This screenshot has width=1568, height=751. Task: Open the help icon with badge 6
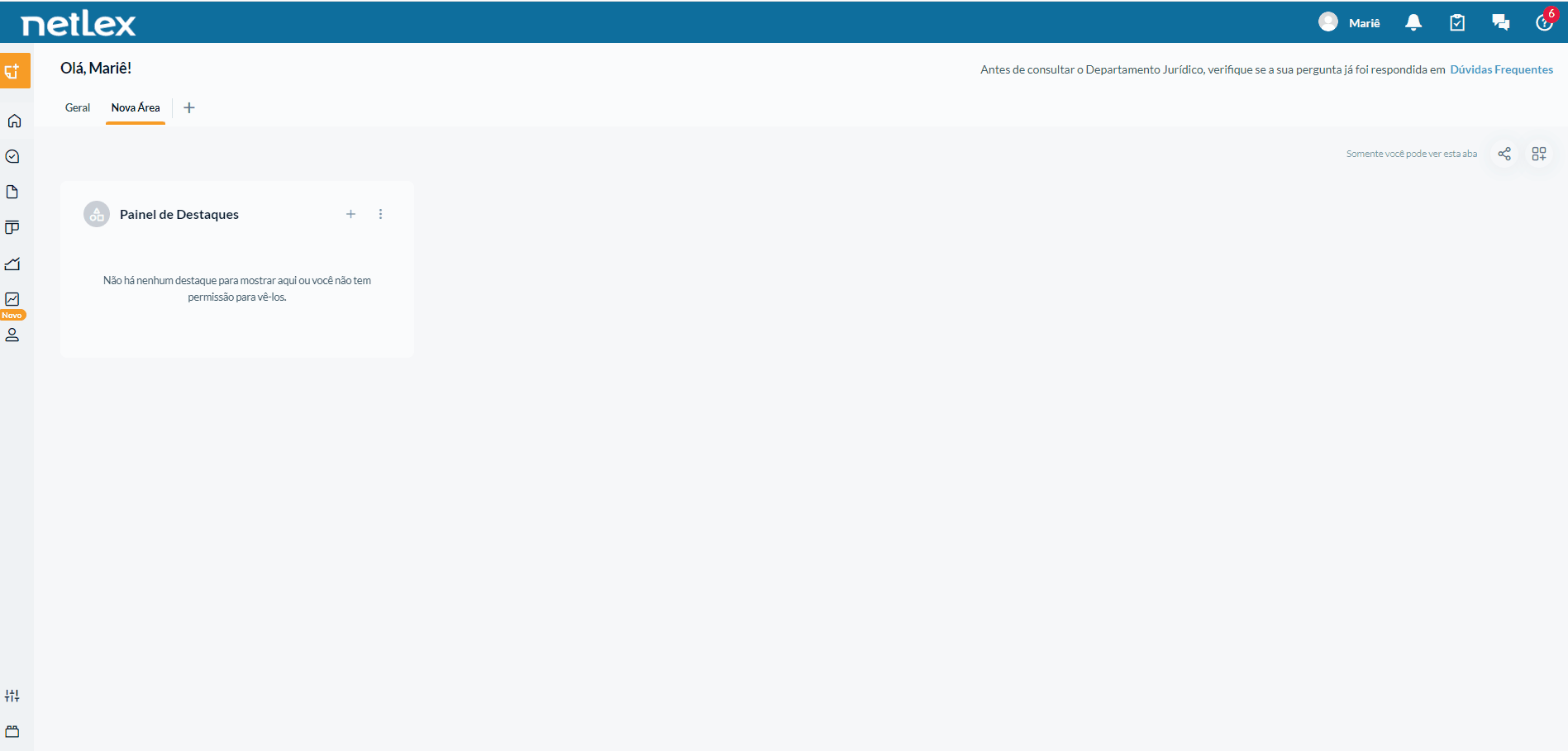(x=1544, y=21)
